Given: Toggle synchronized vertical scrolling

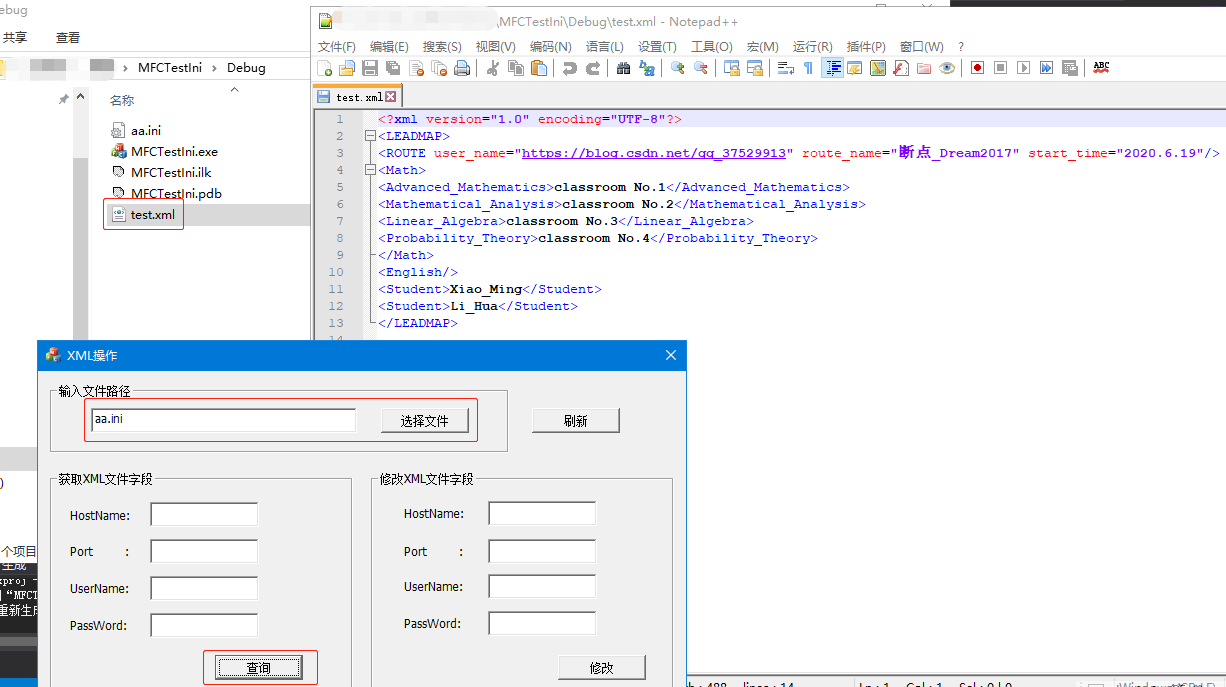Looking at the screenshot, I should (x=730, y=67).
